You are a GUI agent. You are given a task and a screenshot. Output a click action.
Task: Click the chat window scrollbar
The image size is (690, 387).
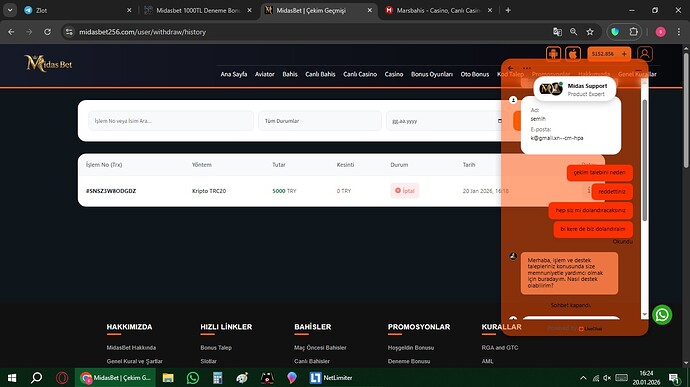pos(645,161)
